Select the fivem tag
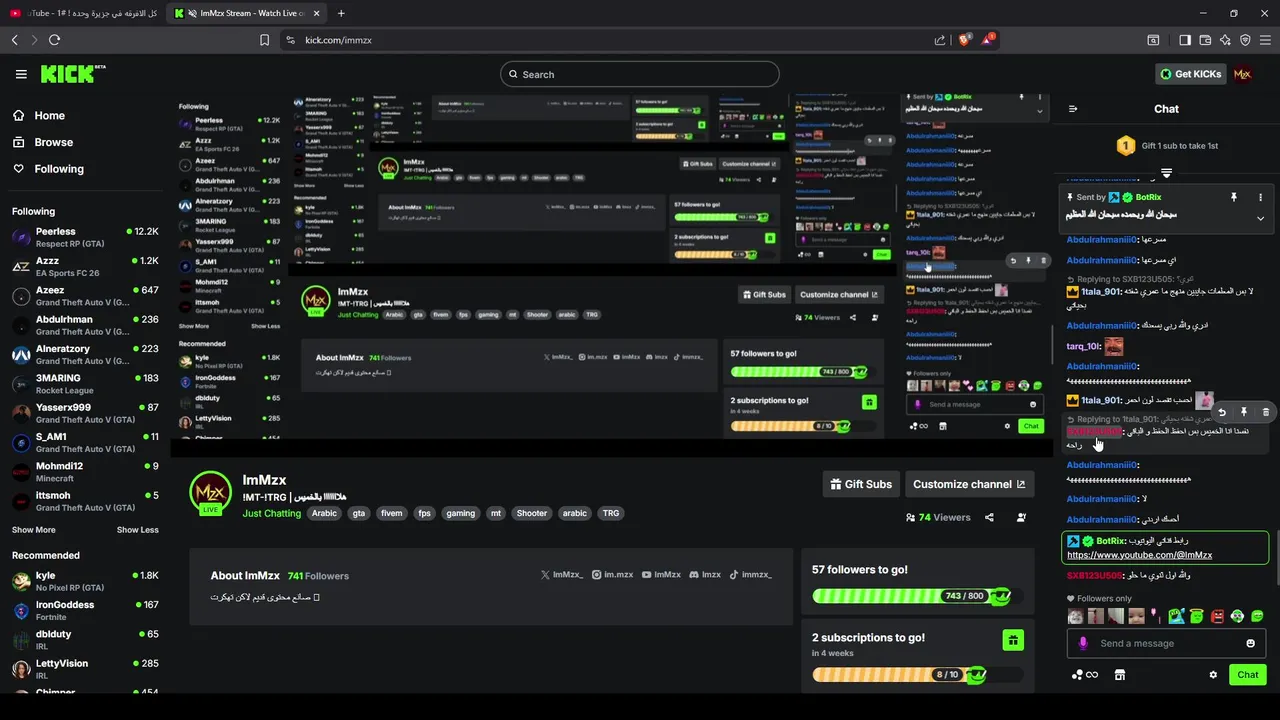 tap(392, 513)
